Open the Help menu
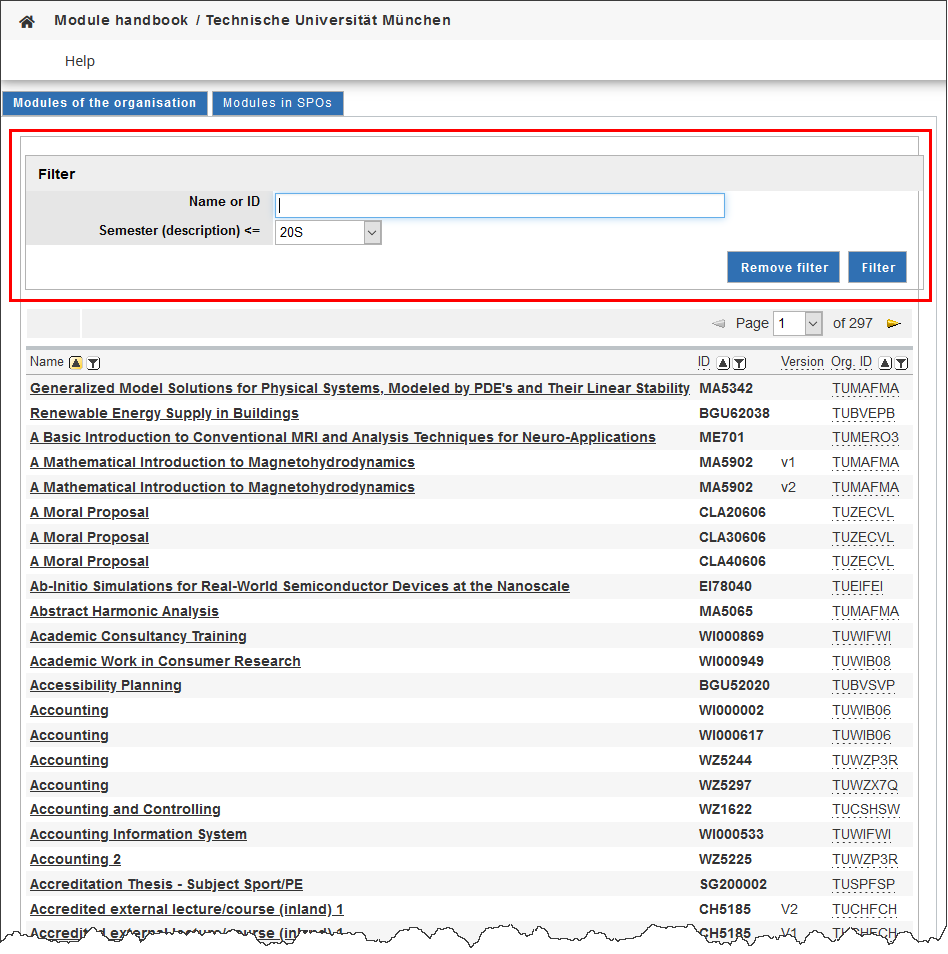 [x=80, y=61]
